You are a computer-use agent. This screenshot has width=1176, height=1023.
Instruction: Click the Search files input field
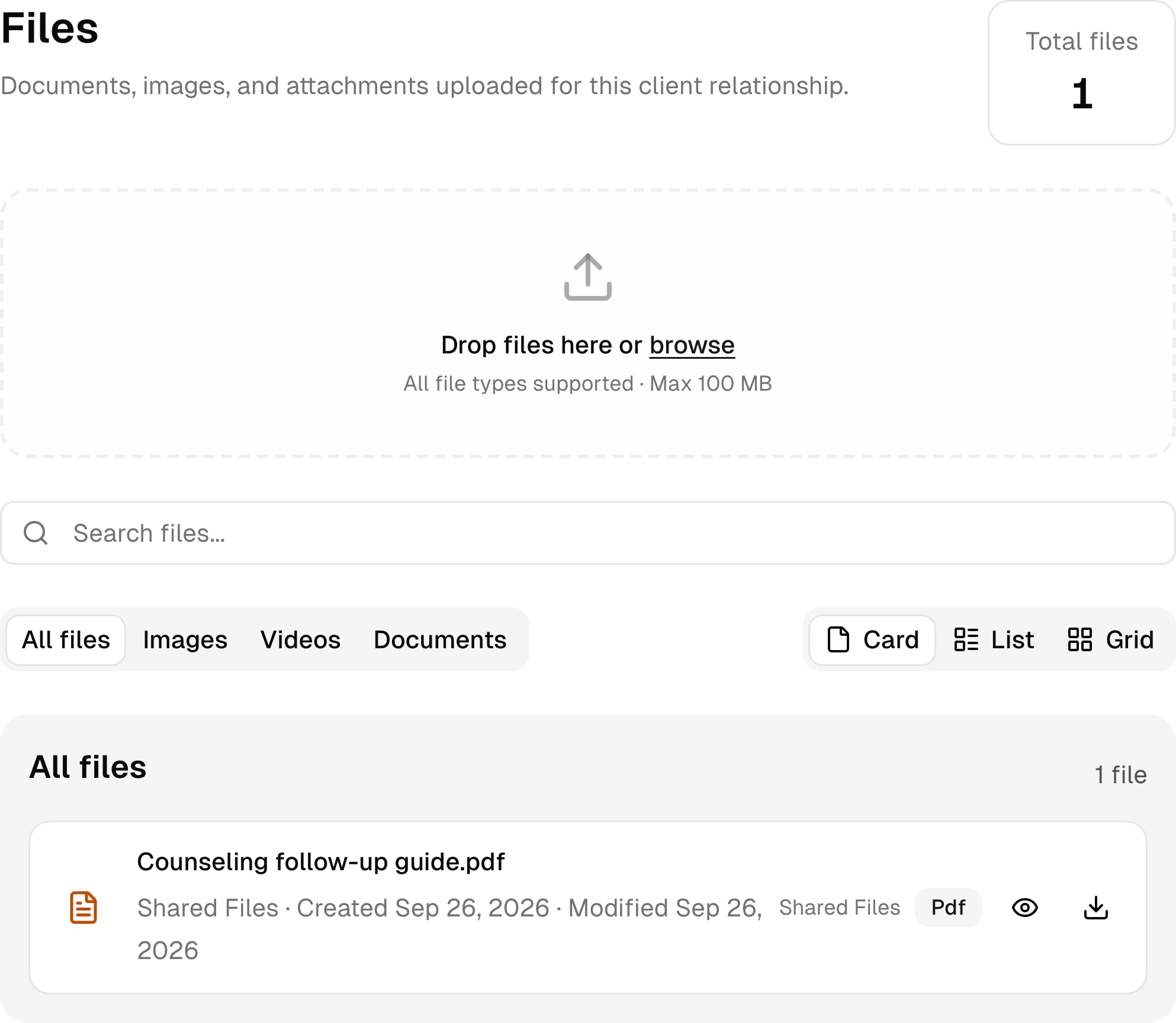587,533
